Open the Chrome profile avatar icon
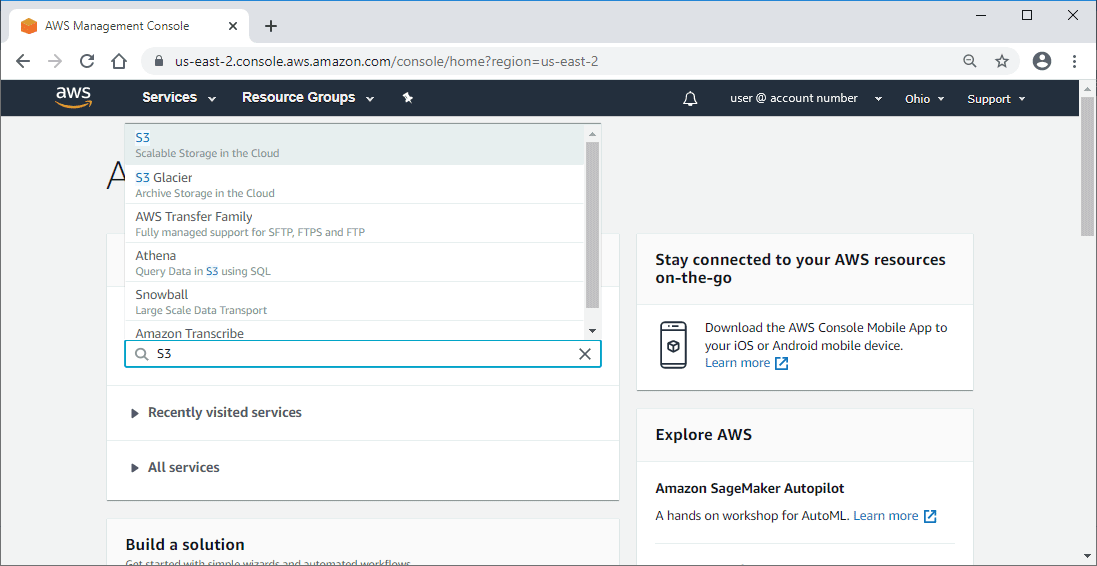Image resolution: width=1097 pixels, height=566 pixels. point(1042,62)
